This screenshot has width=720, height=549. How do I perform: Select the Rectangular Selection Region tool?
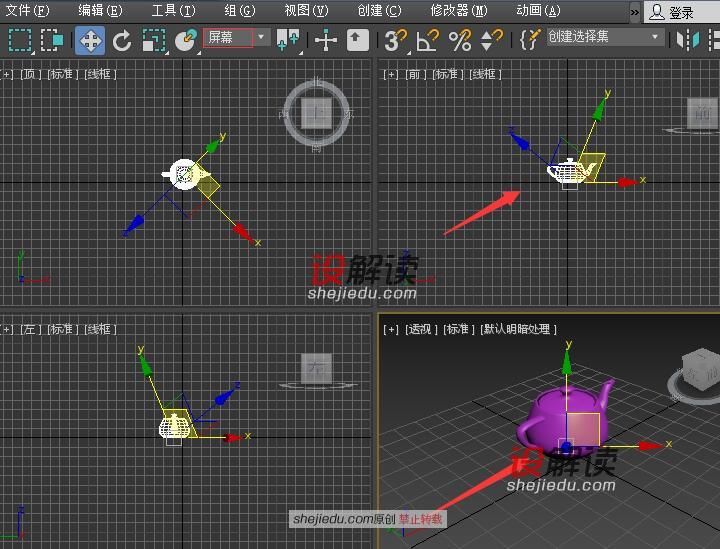coord(20,40)
